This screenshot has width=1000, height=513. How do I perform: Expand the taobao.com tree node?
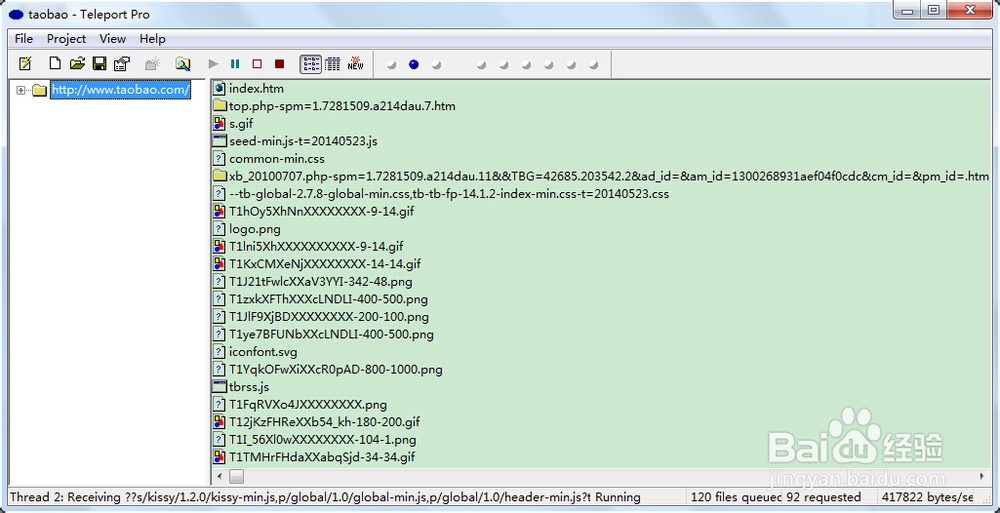[x=21, y=91]
